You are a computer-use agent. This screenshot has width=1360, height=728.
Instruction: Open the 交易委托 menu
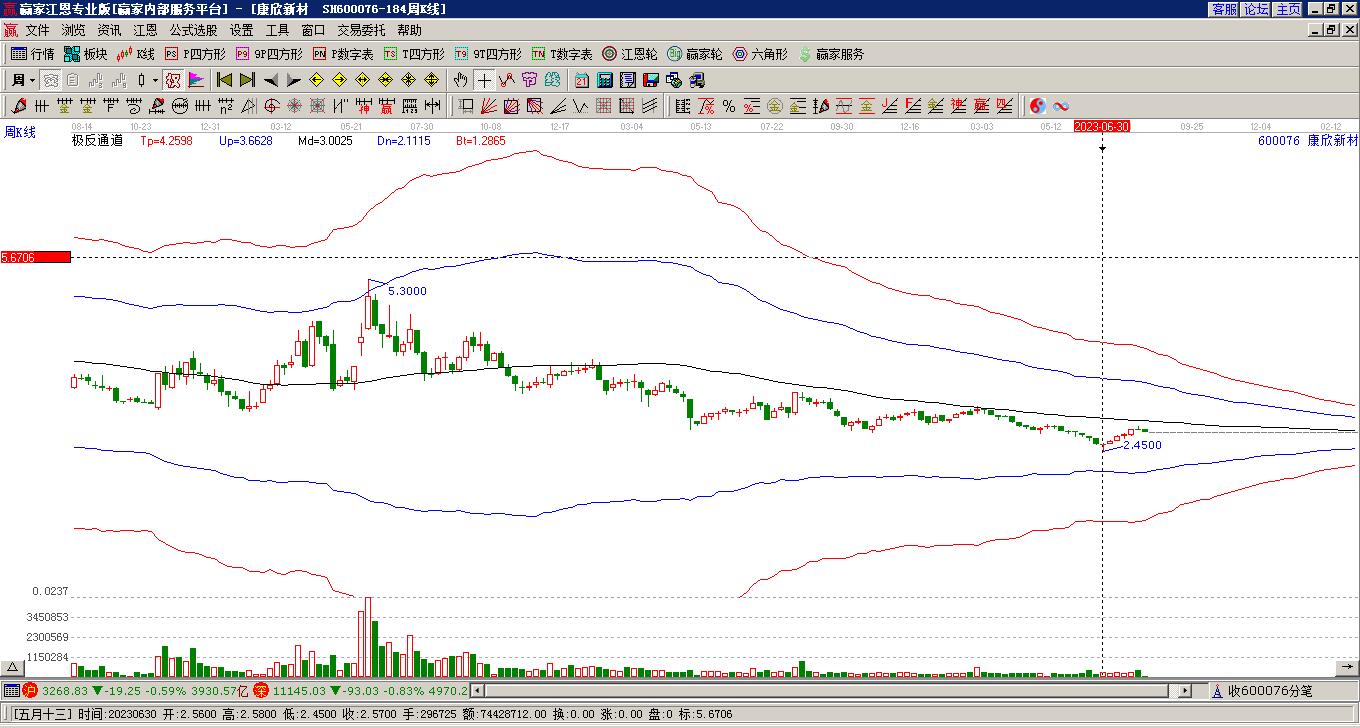pos(361,31)
